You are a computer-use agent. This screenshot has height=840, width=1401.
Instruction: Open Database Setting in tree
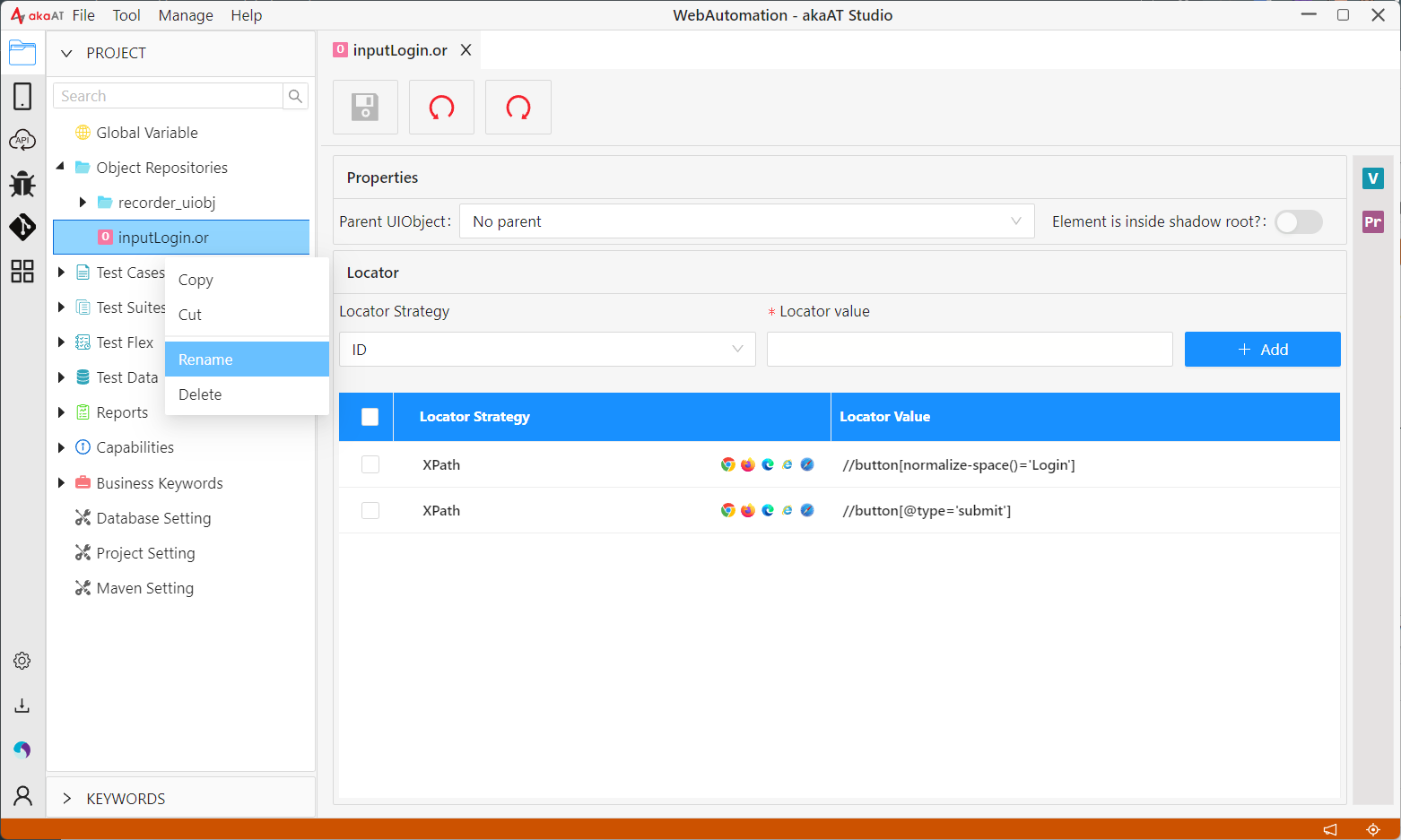coord(153,518)
